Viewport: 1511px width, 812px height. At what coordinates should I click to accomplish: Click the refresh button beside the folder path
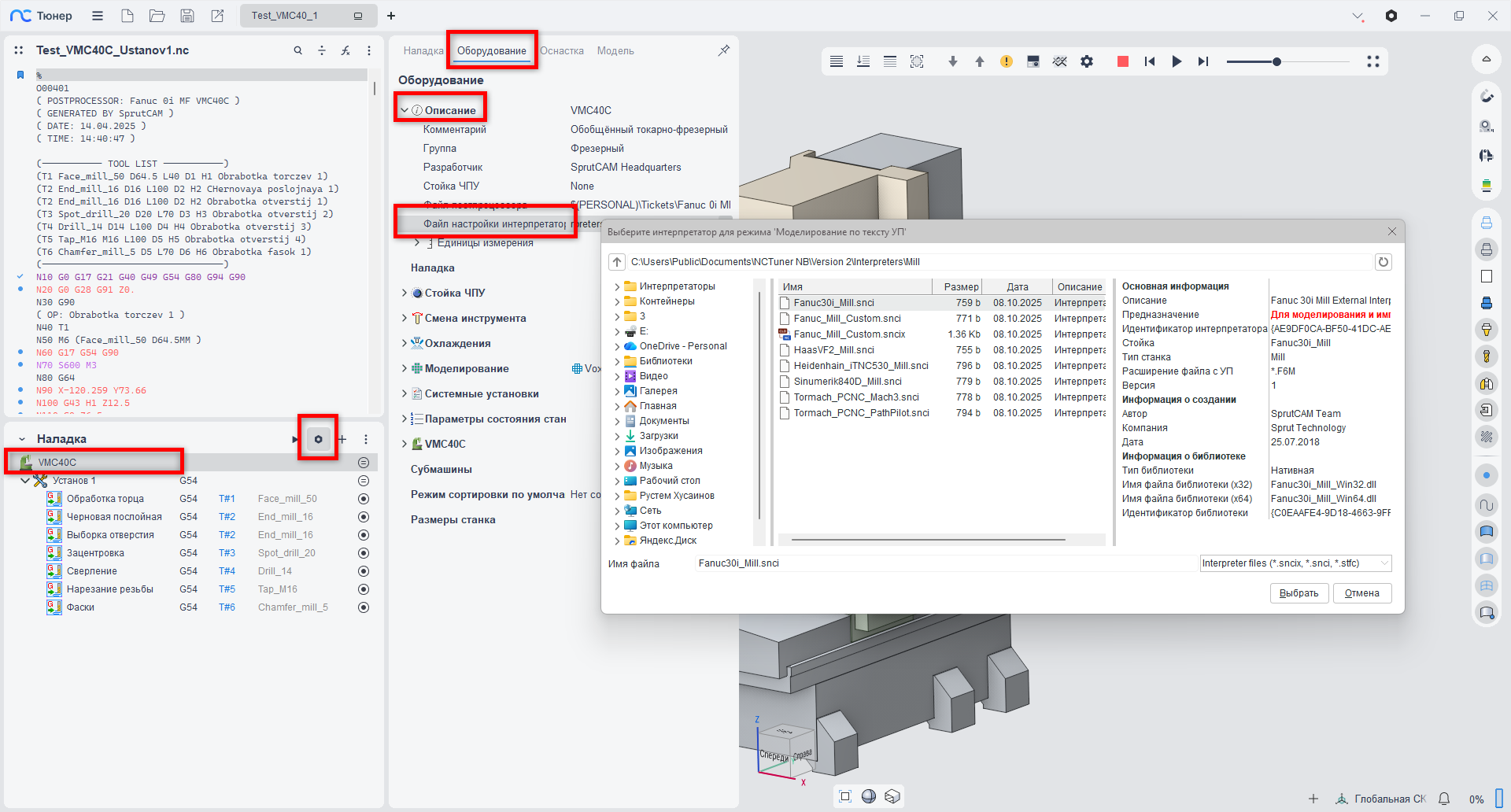click(x=1383, y=262)
